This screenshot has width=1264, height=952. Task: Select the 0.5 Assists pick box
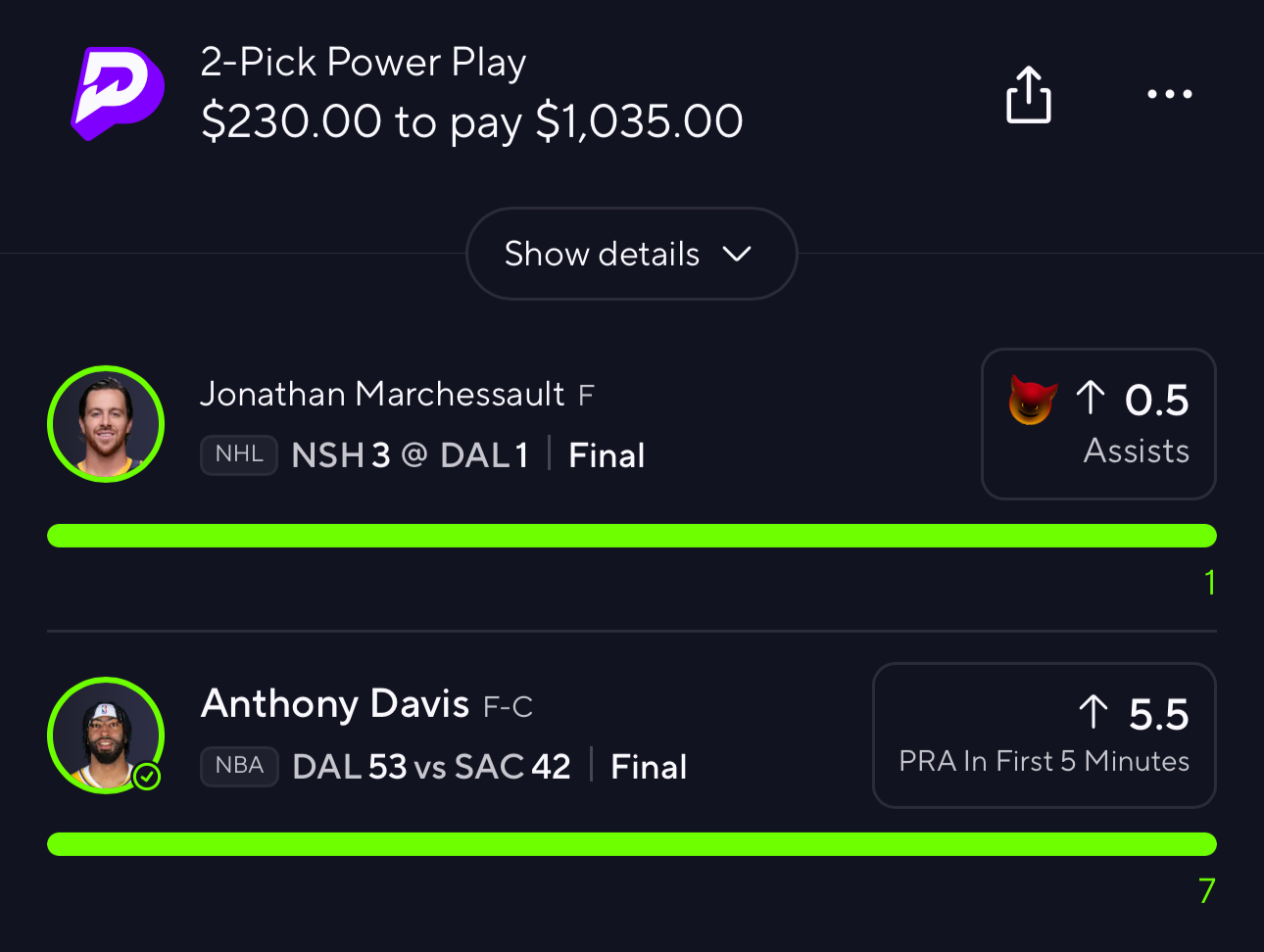click(1098, 424)
